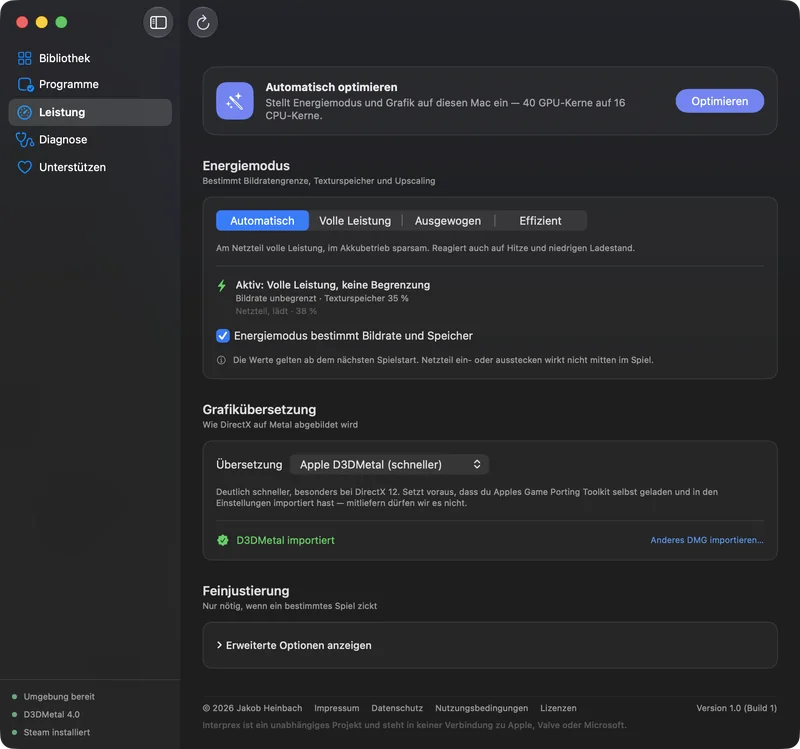Click the Diagnose stethoscope icon

[24, 140]
